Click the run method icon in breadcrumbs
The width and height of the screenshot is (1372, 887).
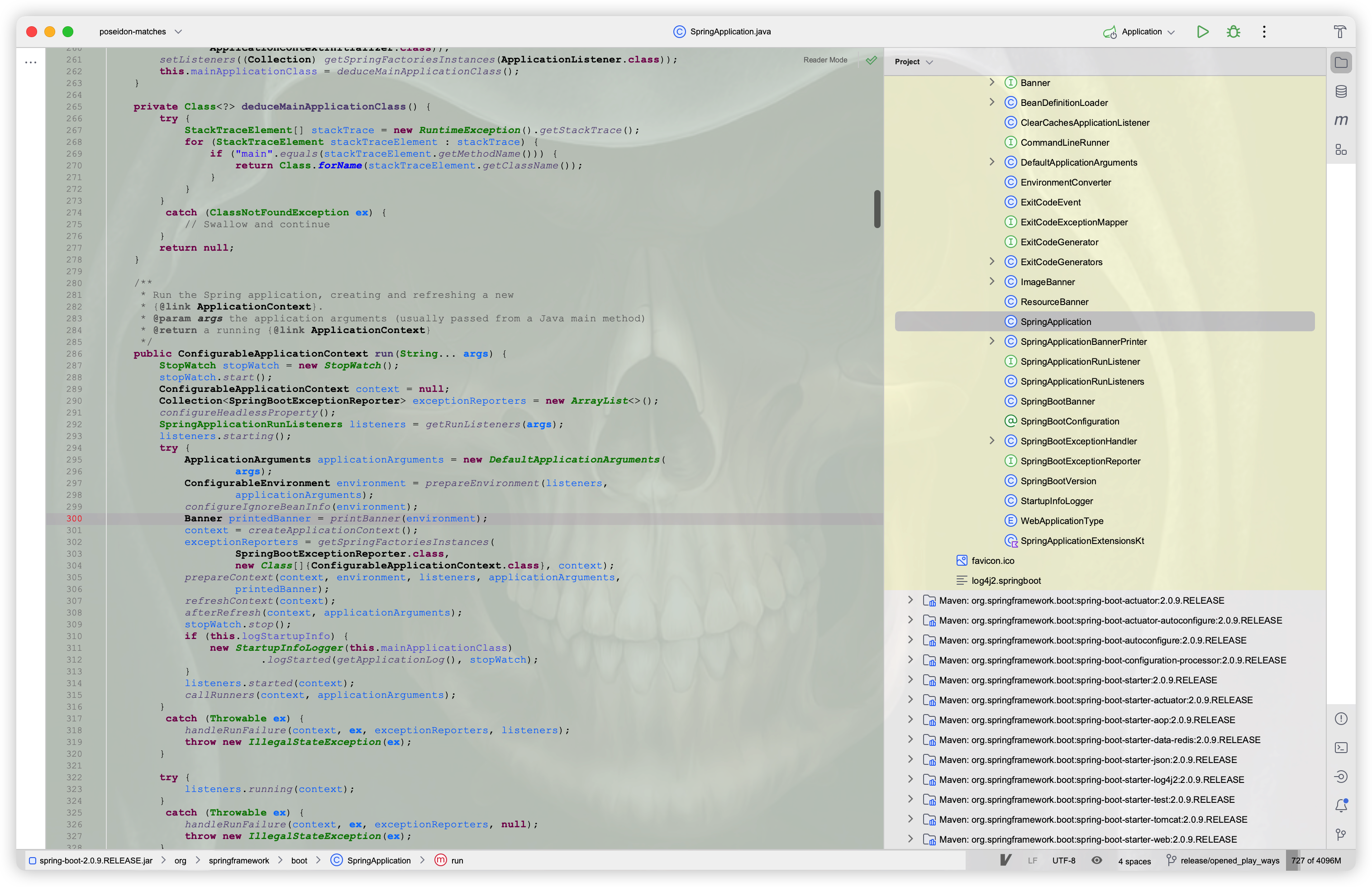440,860
